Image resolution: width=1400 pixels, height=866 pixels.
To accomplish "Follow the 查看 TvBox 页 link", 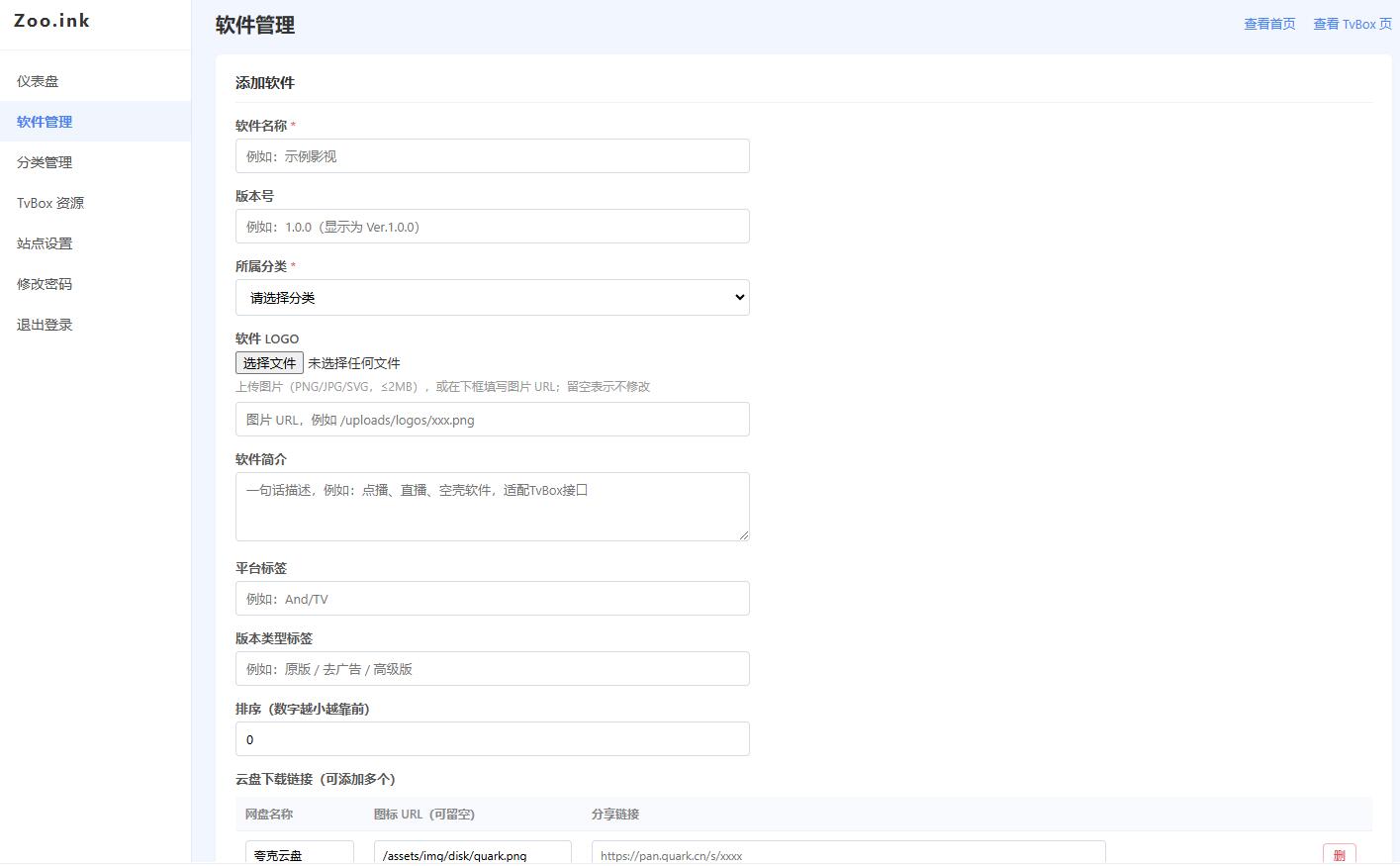I will (x=1353, y=24).
